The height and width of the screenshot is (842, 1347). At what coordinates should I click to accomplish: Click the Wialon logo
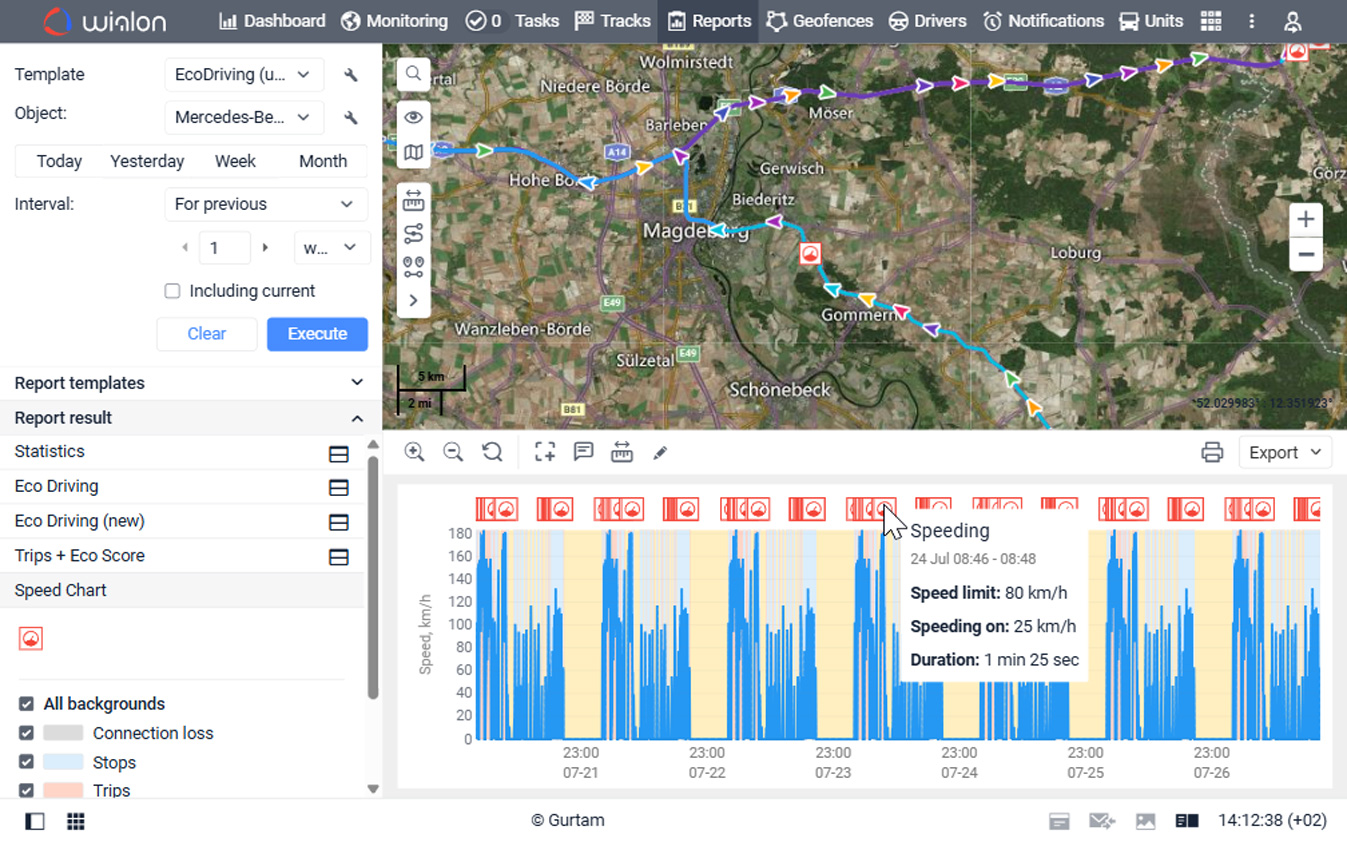pyautogui.click(x=104, y=21)
